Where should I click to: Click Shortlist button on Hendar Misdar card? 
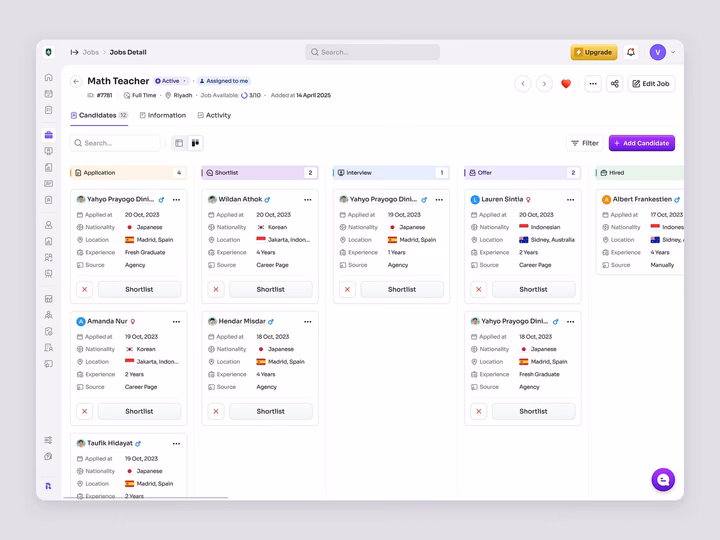pos(270,411)
